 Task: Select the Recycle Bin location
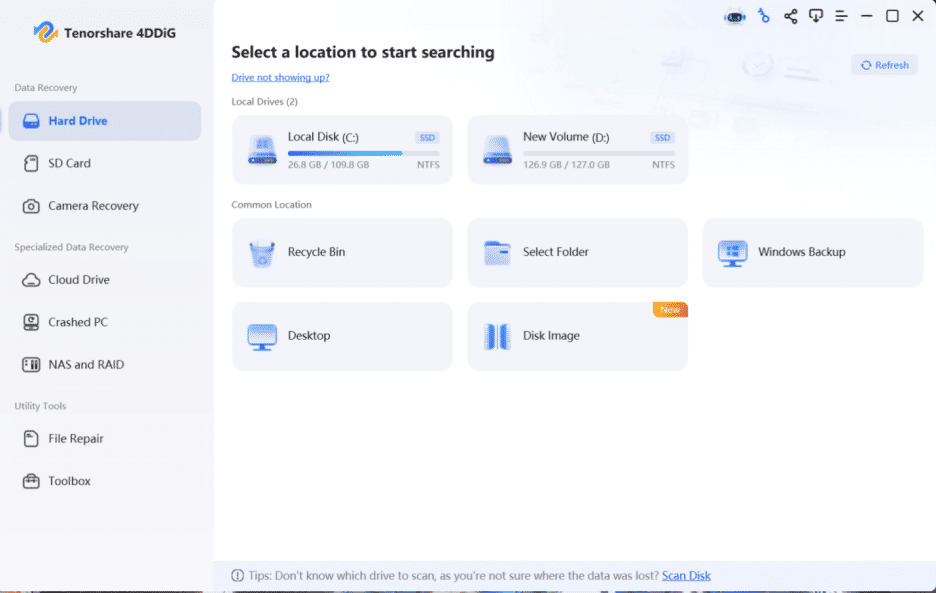point(342,253)
